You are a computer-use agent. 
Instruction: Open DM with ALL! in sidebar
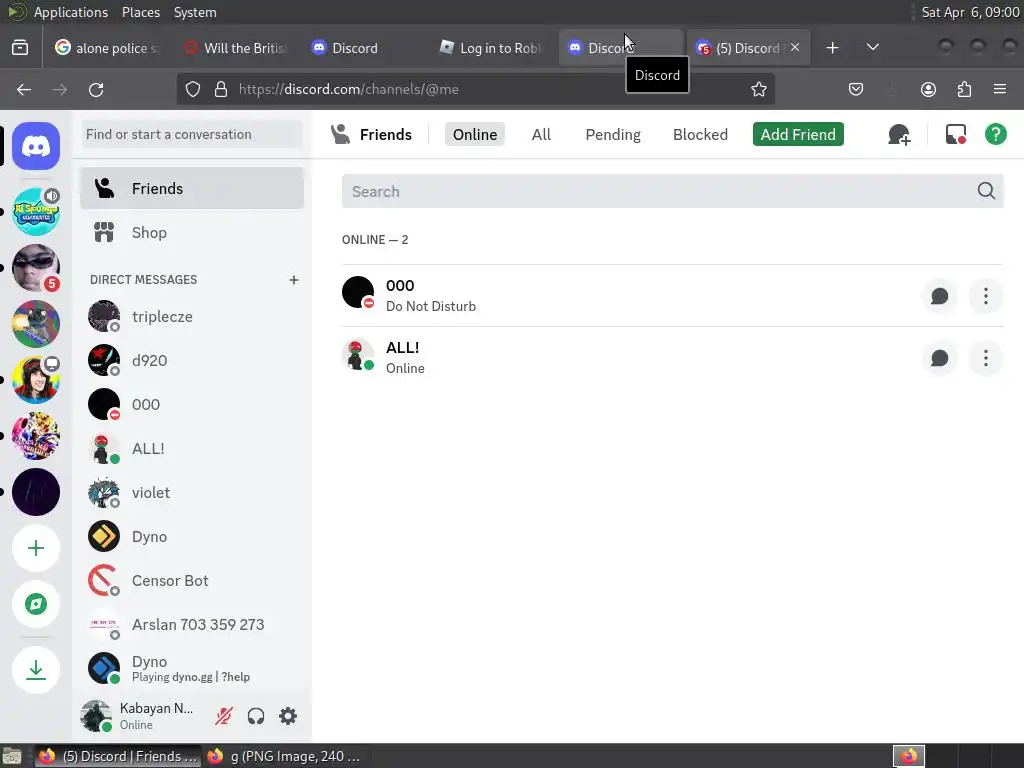point(192,449)
